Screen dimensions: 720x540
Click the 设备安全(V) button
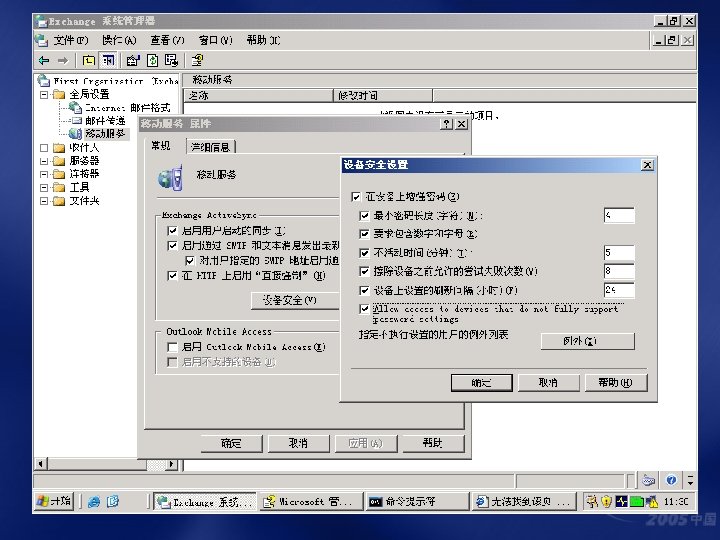point(295,300)
